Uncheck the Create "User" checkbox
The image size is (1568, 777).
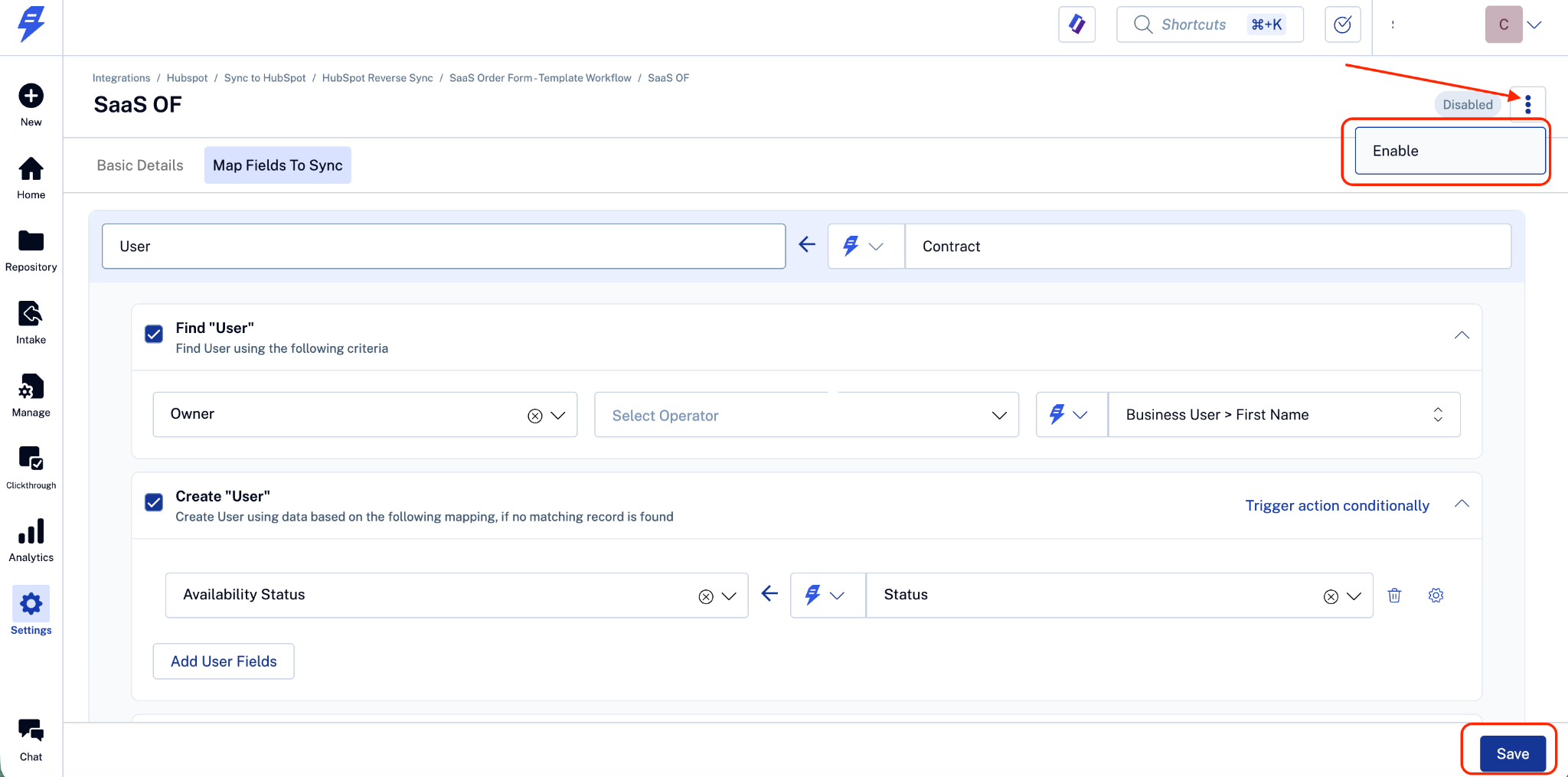154,503
